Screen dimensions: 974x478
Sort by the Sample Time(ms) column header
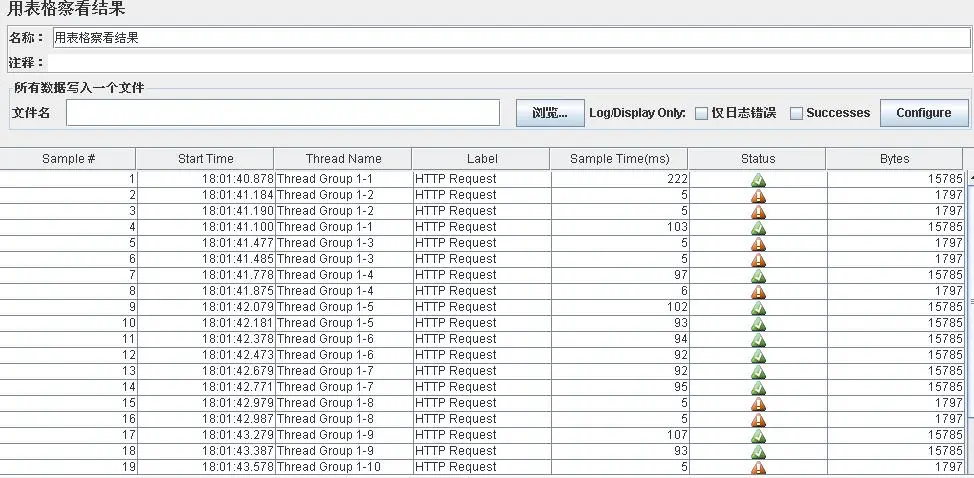(619, 158)
